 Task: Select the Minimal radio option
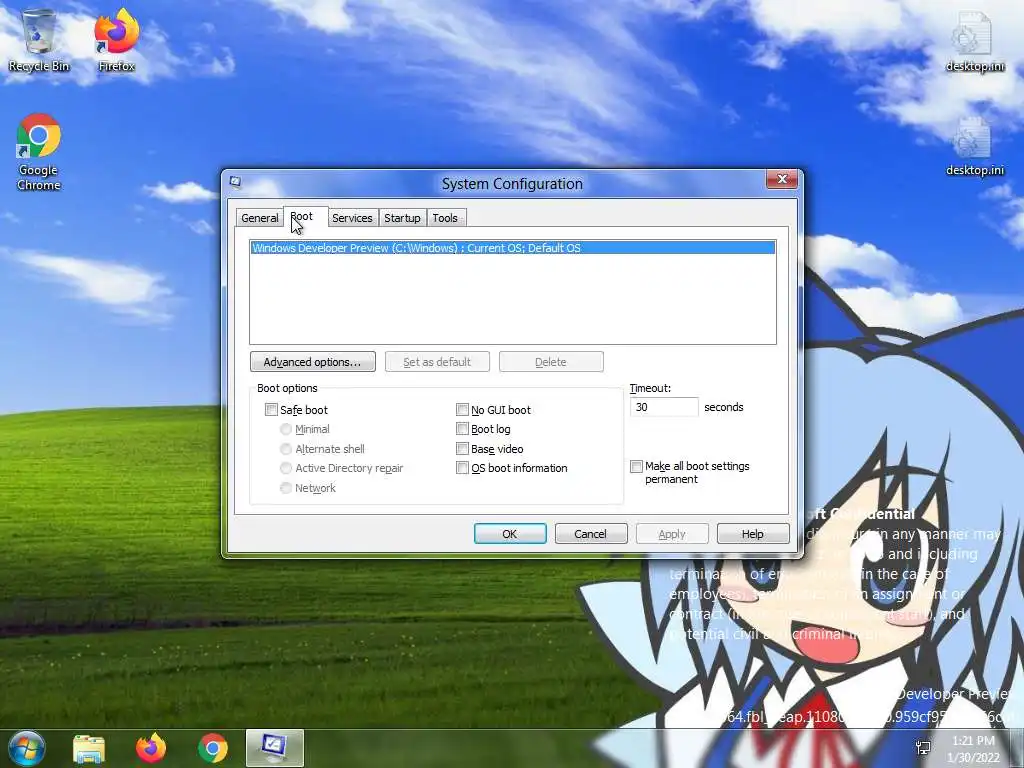[x=285, y=429]
